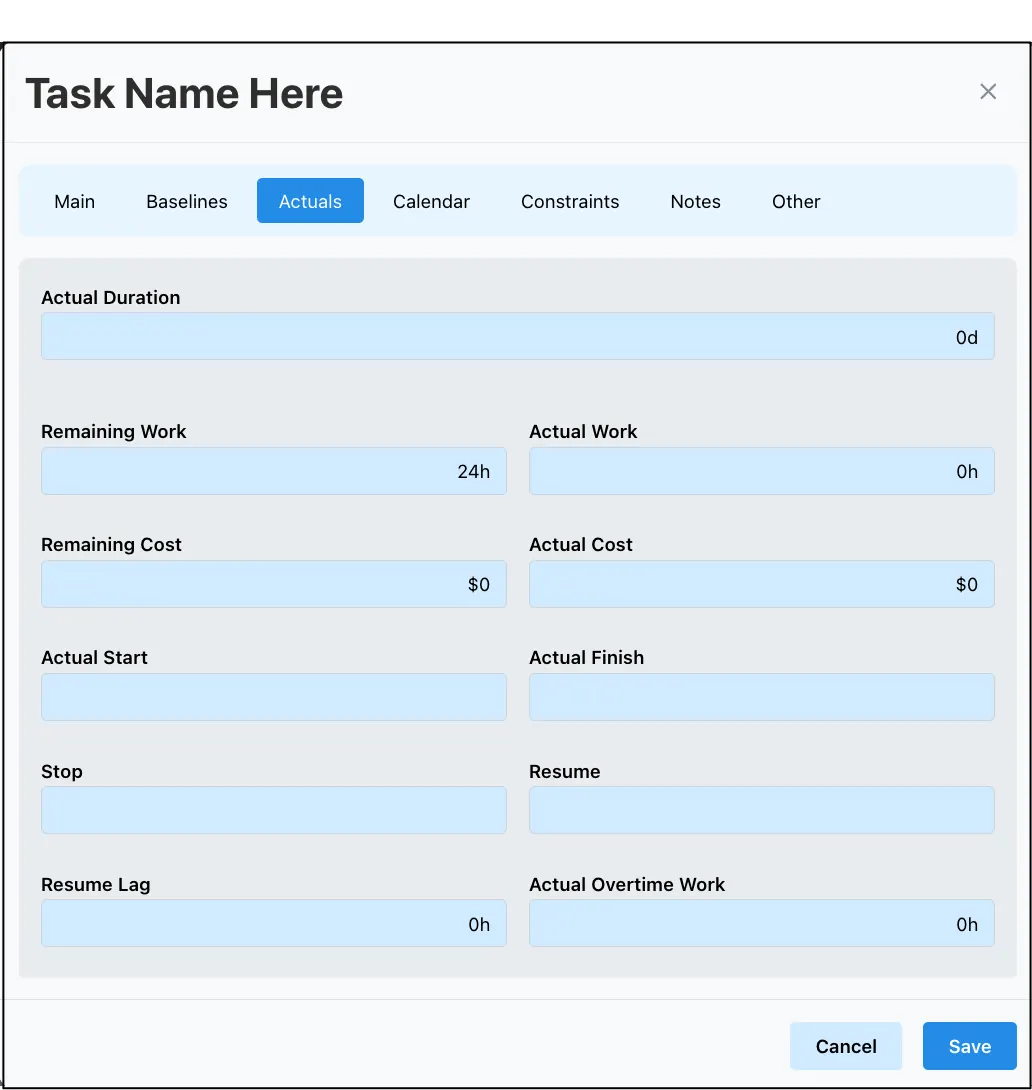Click the Remaining Work label

click(114, 432)
